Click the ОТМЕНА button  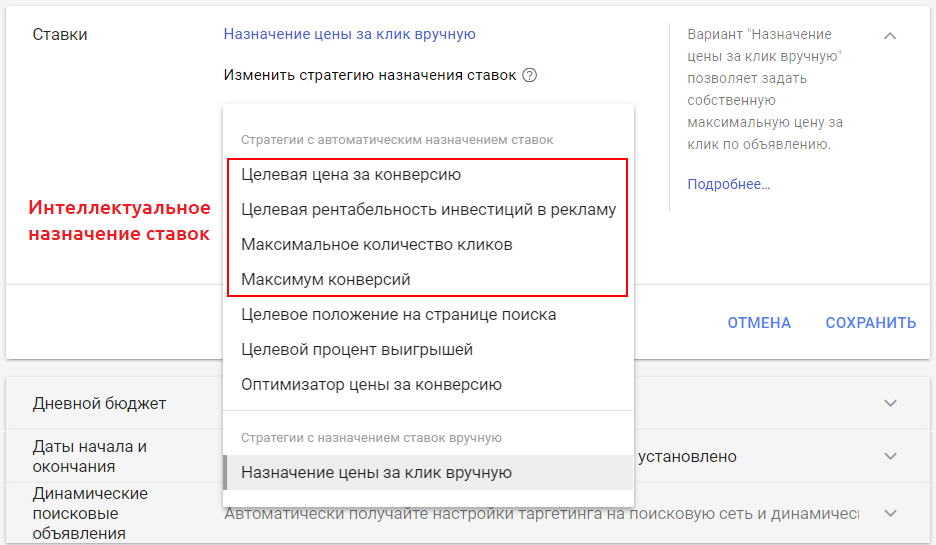coord(759,322)
